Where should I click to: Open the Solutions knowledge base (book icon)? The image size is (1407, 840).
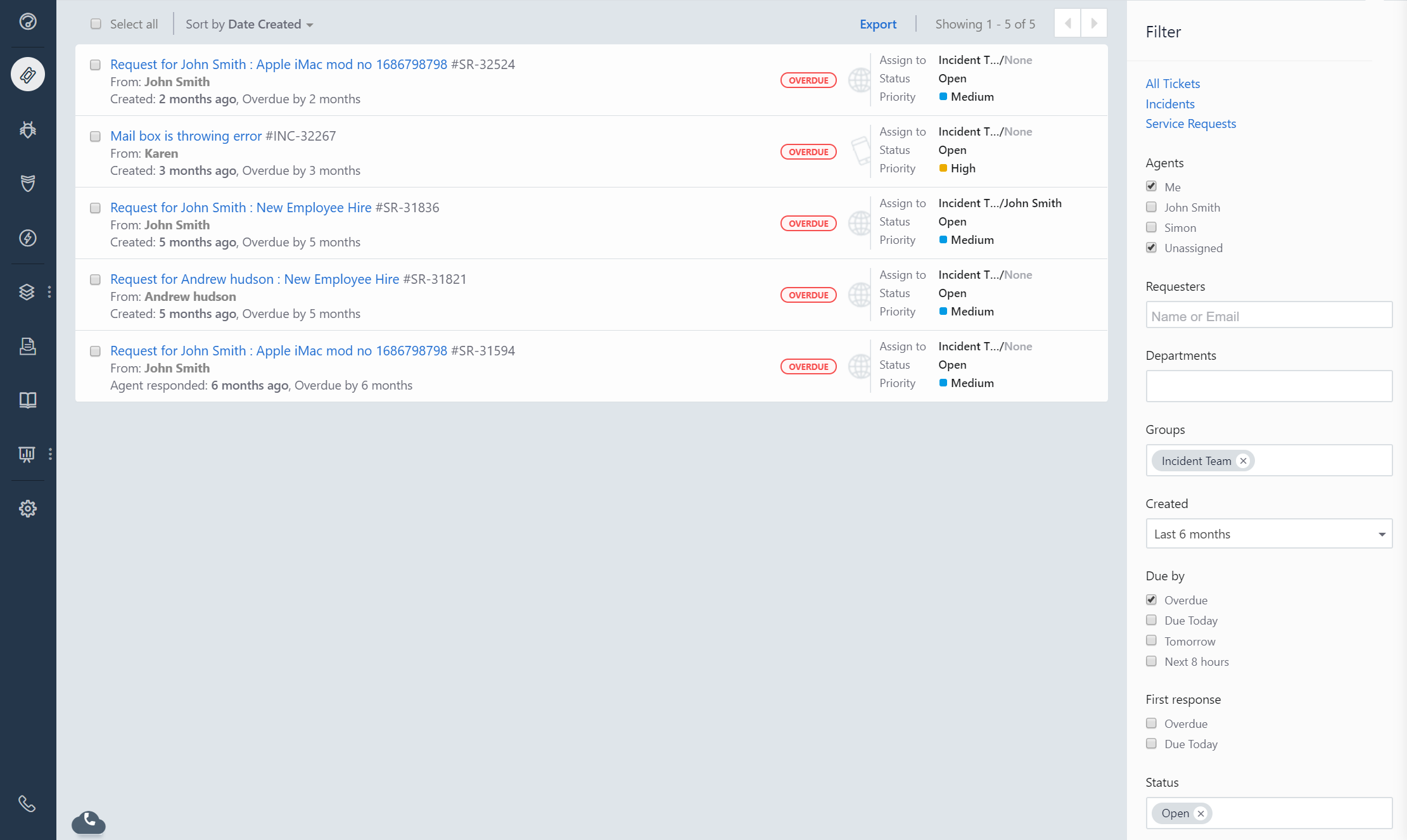point(28,400)
